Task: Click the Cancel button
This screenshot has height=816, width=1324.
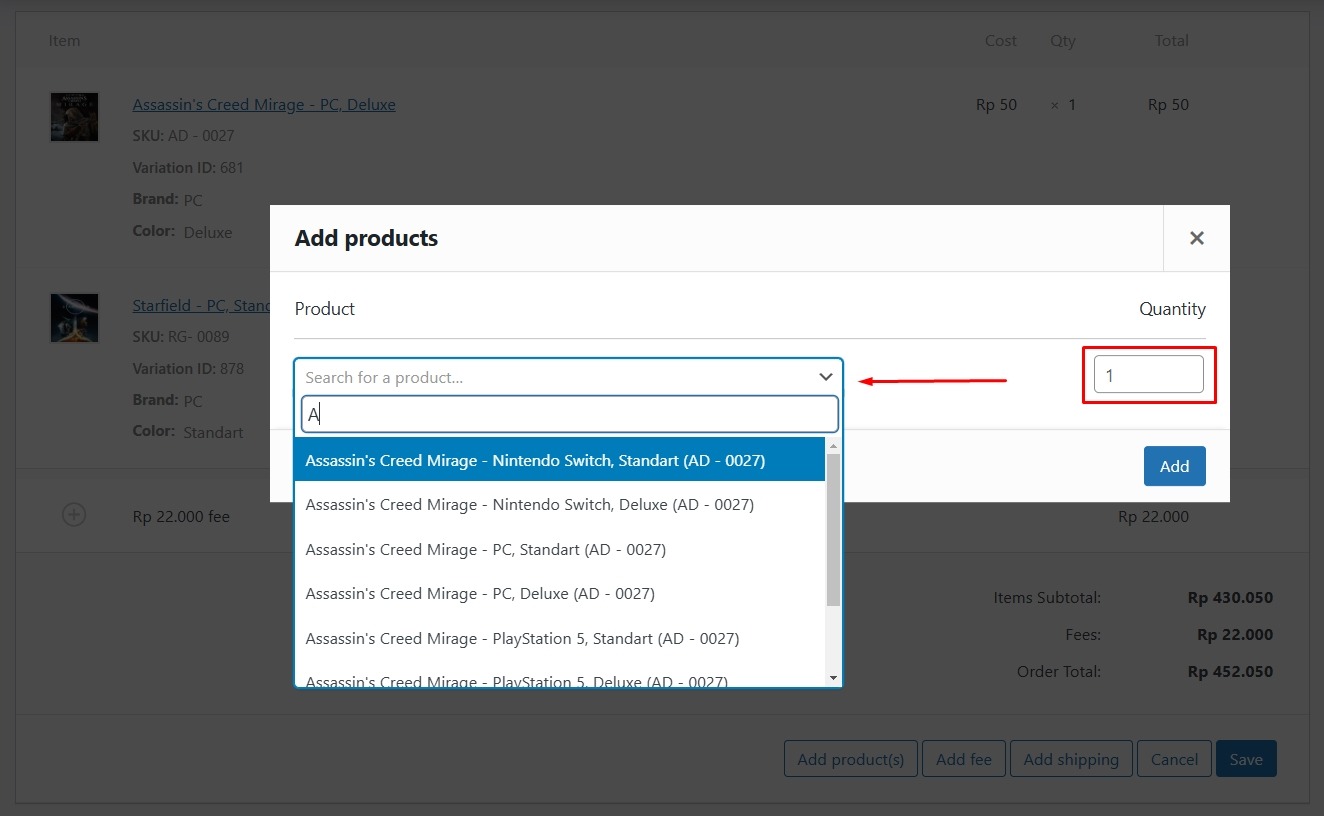Action: point(1174,759)
